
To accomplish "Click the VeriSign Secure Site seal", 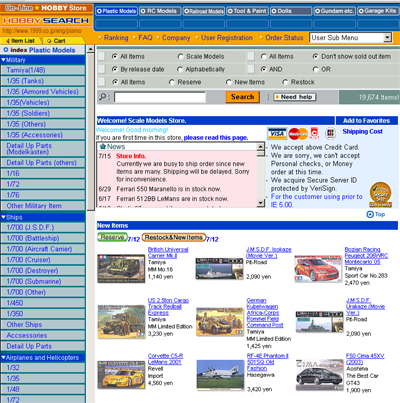I will [x=380, y=195].
